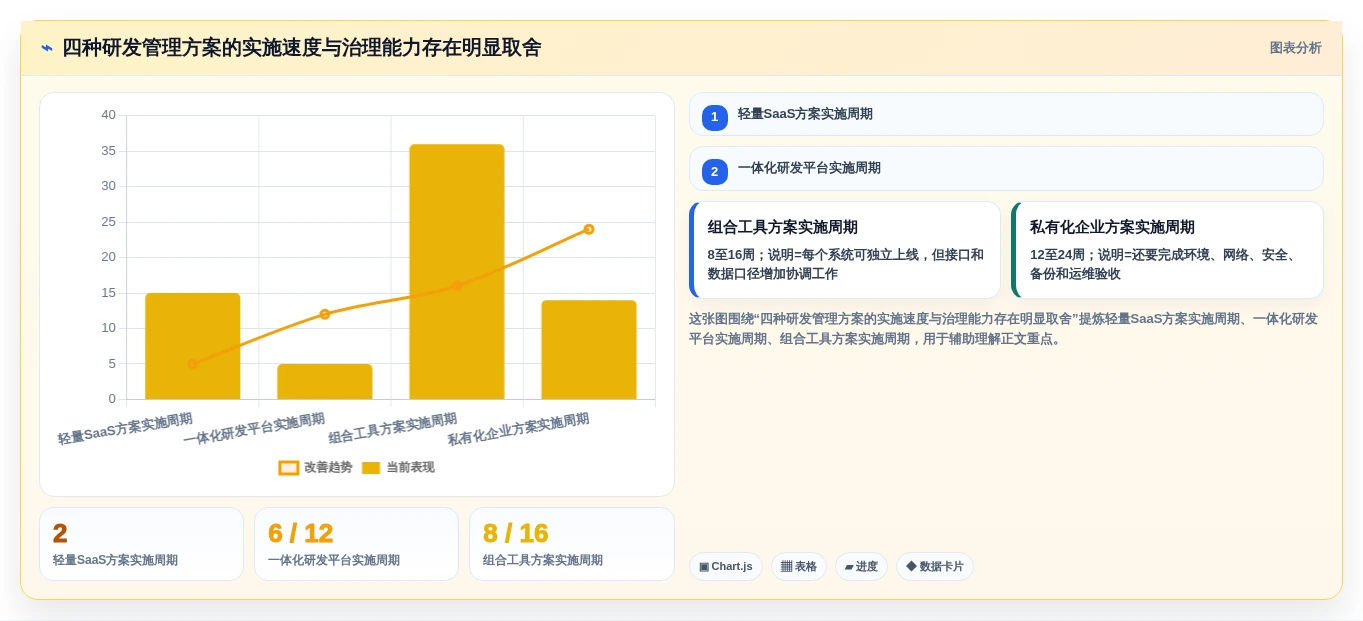
Task: Click the x-axis label 私有化企业方案实施周期
Action: (518, 429)
